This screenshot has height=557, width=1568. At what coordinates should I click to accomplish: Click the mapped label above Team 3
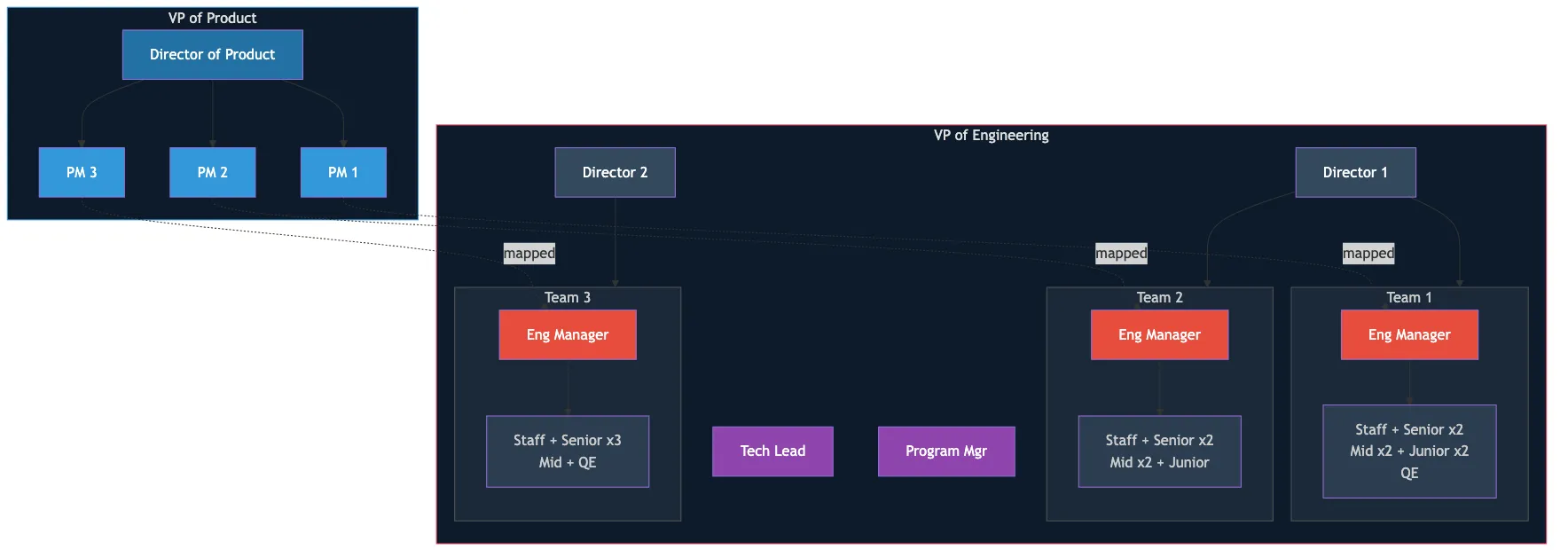[529, 254]
